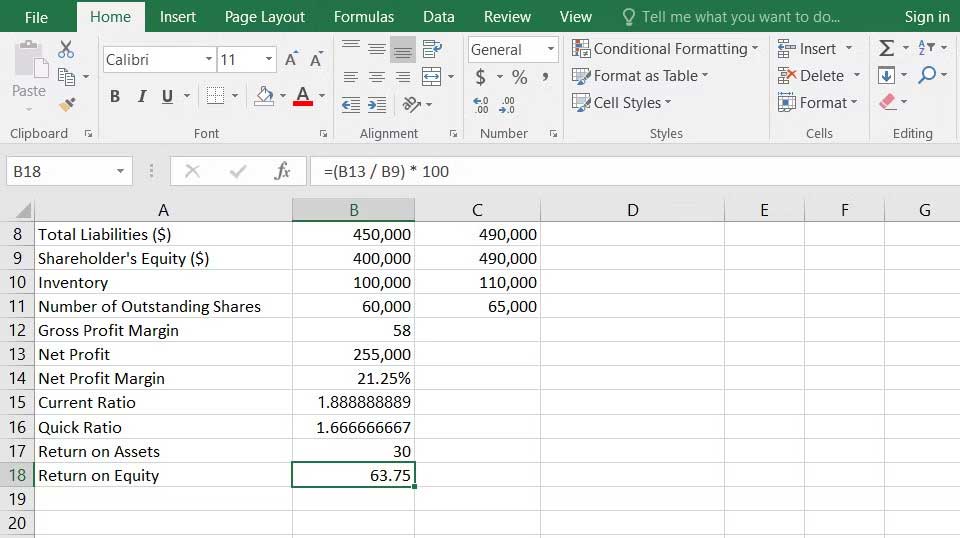Image resolution: width=960 pixels, height=538 pixels.
Task: Select the Format Painter brush icon
Action: [67, 103]
